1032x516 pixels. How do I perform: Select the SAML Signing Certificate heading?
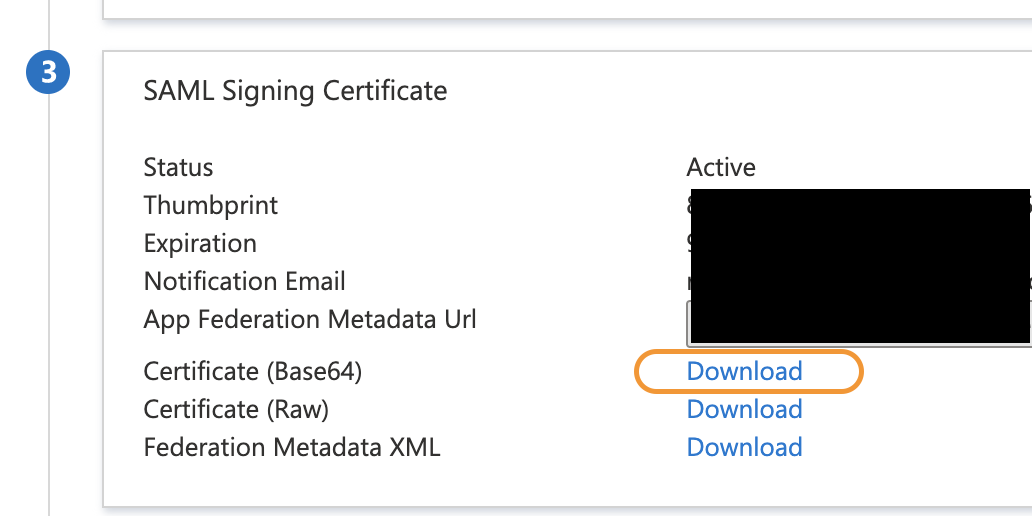tap(296, 90)
